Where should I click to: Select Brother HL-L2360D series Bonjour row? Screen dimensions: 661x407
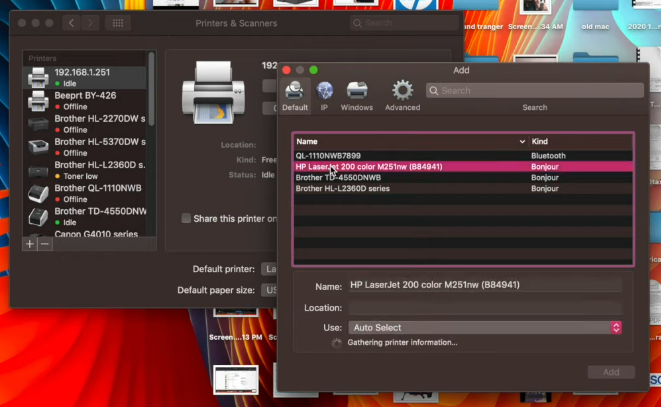tap(463, 189)
